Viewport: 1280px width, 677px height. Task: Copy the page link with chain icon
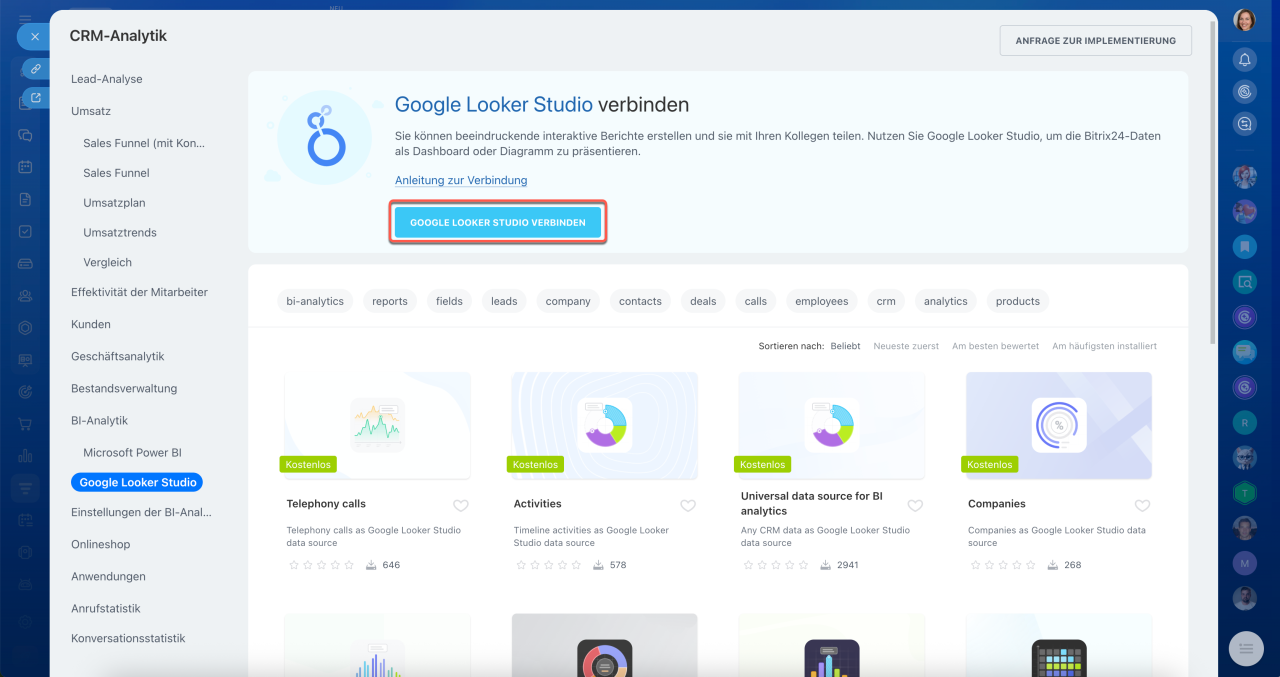pyautogui.click(x=36, y=69)
